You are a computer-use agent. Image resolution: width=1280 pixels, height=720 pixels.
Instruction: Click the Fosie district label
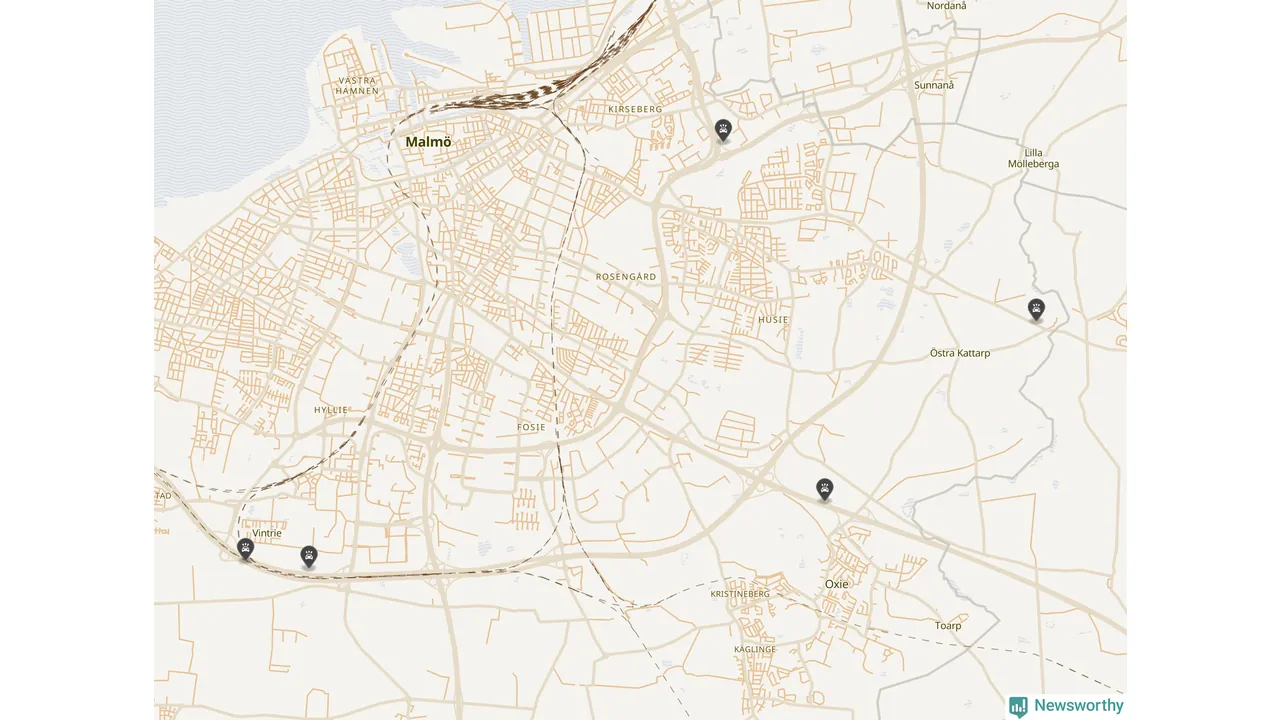point(531,427)
